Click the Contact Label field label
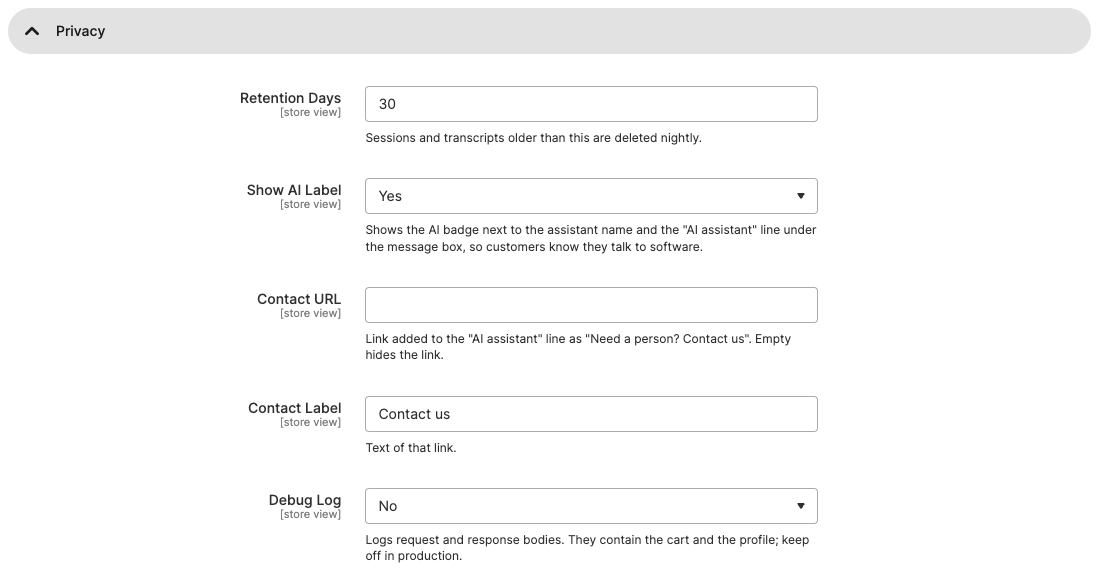The image size is (1099, 573). click(x=294, y=408)
